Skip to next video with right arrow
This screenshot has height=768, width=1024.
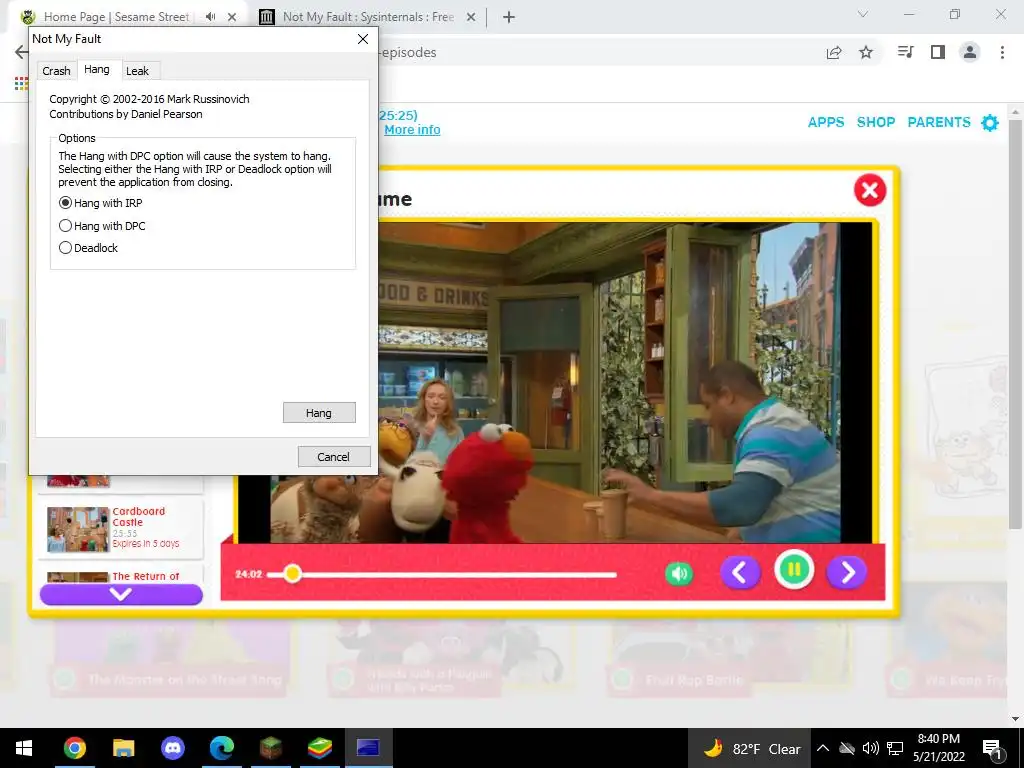click(847, 572)
